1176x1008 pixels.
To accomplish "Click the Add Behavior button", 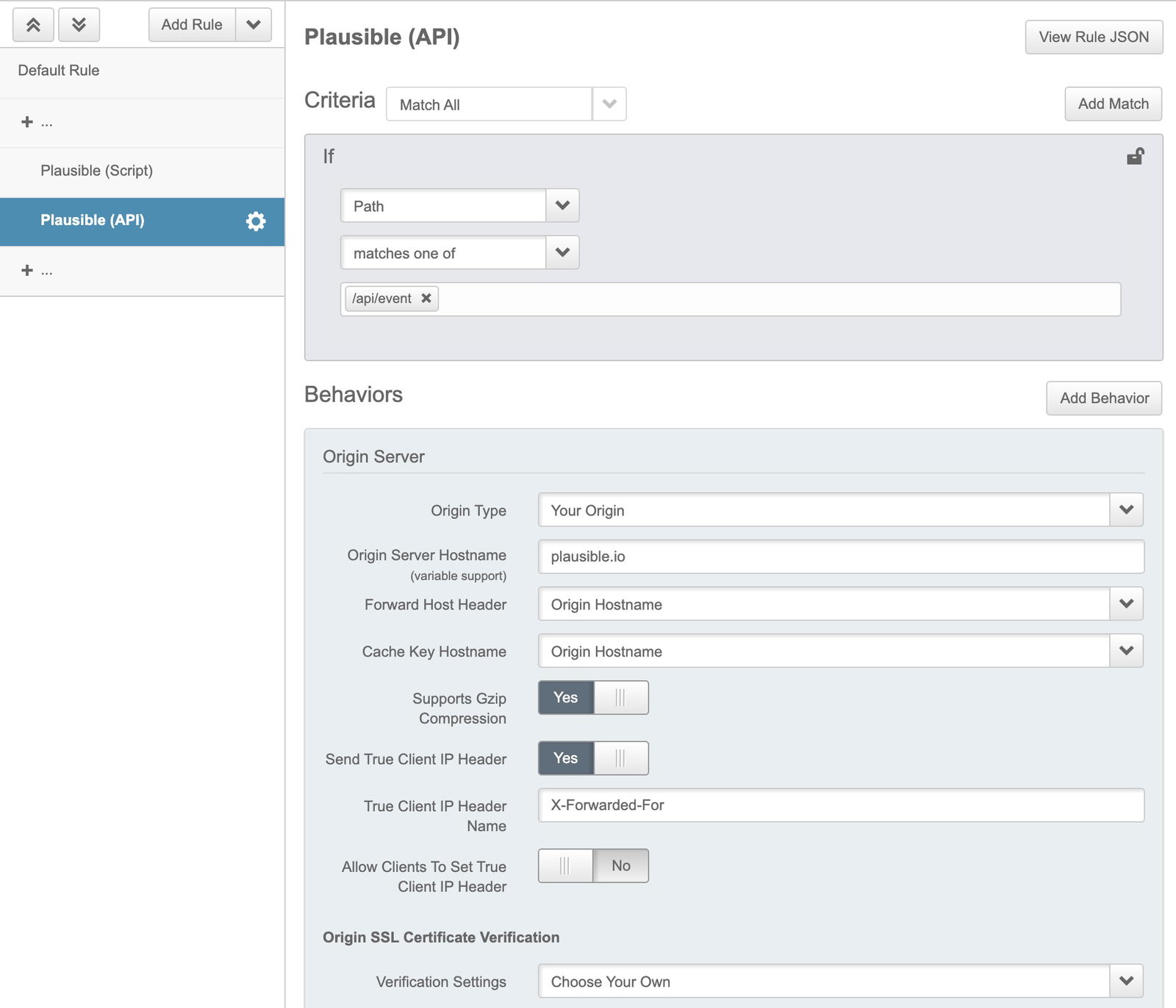I will point(1103,398).
